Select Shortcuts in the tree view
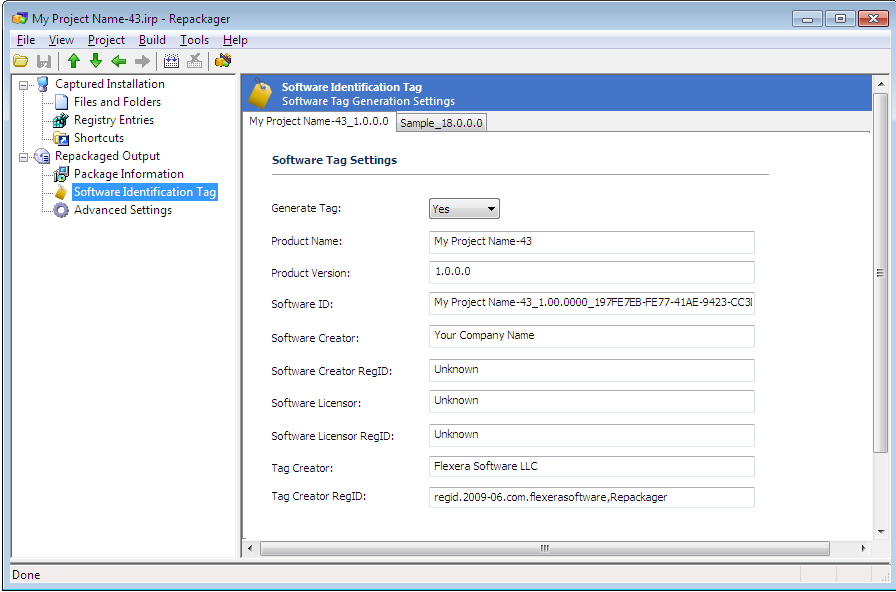This screenshot has height=592, width=896. (99, 138)
